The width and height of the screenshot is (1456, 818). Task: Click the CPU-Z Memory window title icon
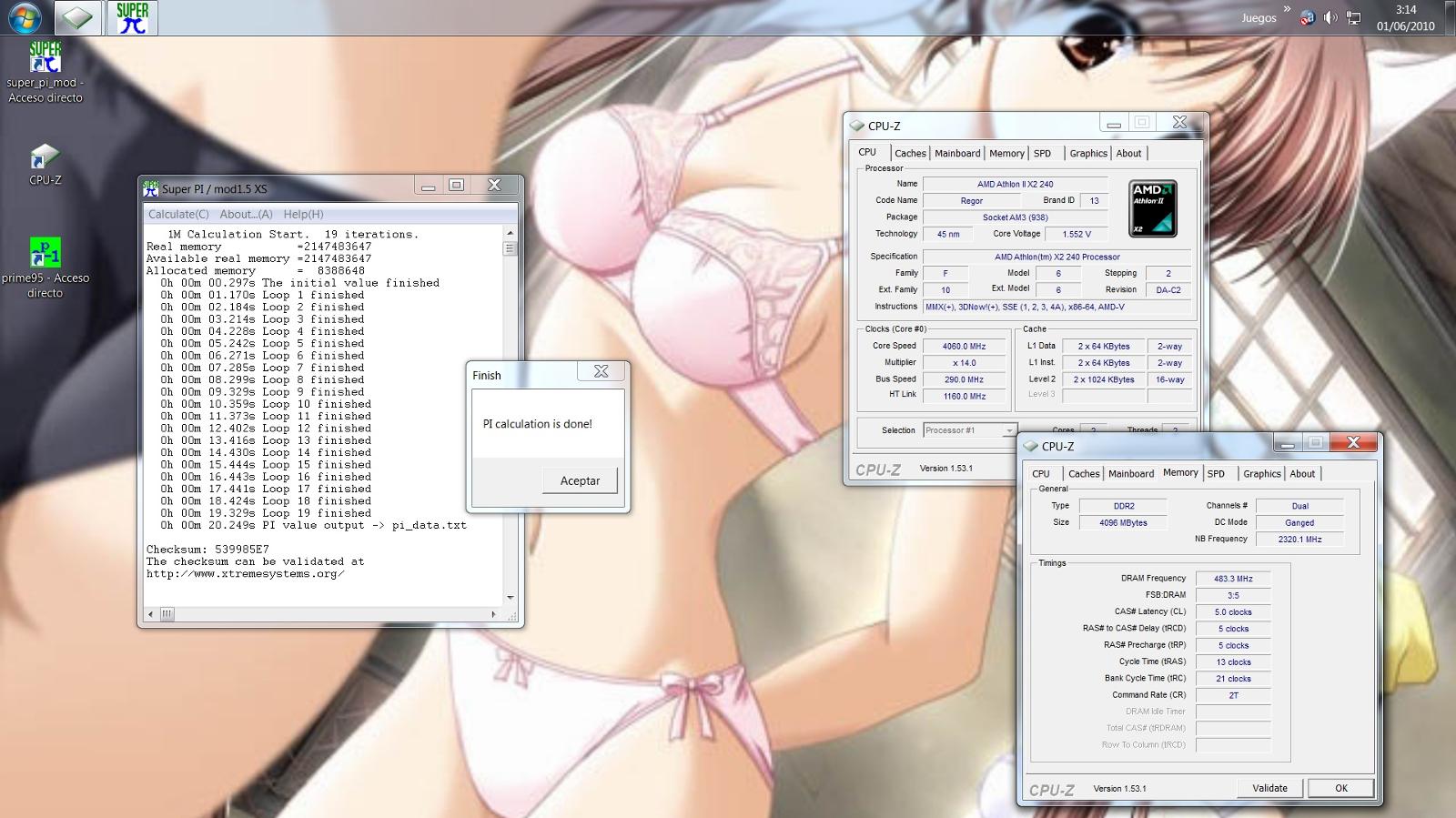[x=1030, y=446]
